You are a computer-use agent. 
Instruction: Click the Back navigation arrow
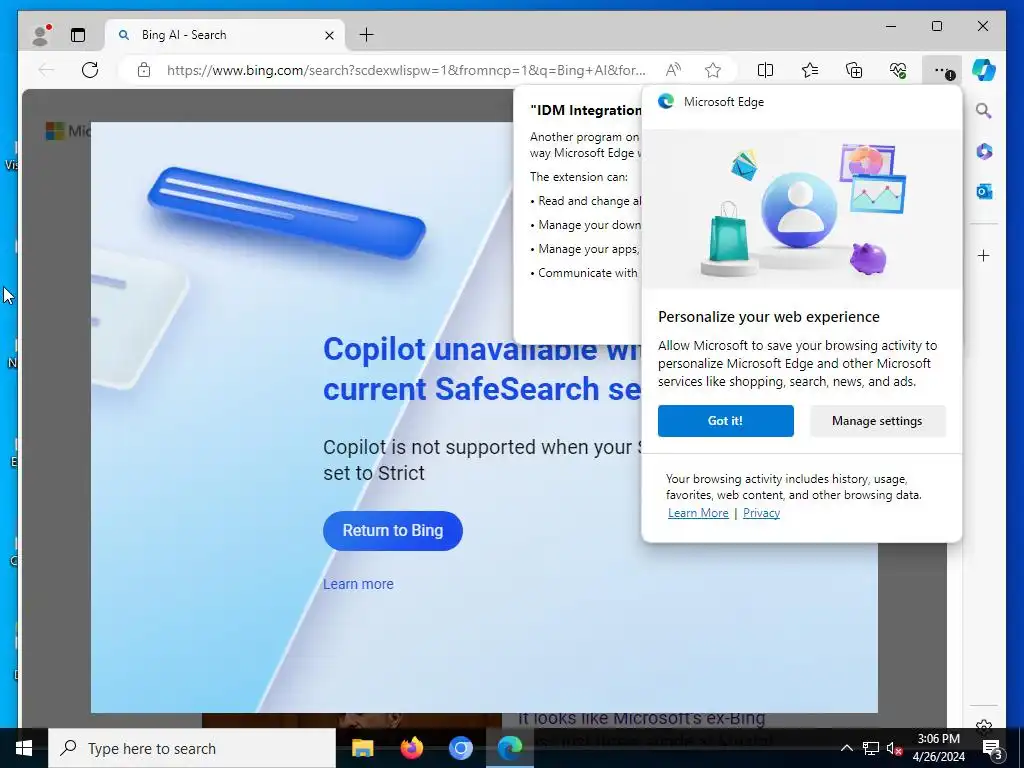tap(46, 70)
